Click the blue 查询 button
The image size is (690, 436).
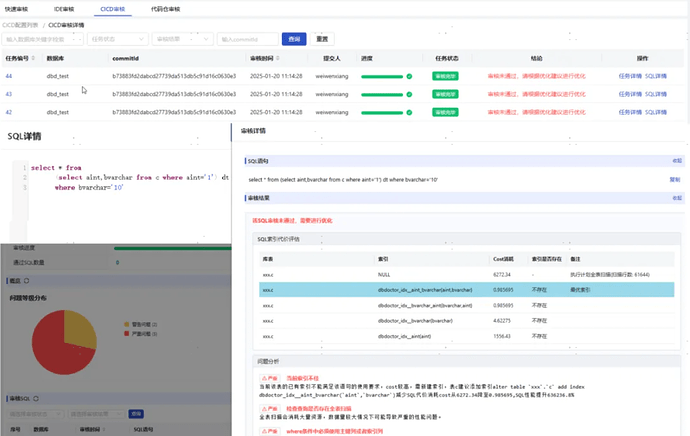pyautogui.click(x=293, y=39)
